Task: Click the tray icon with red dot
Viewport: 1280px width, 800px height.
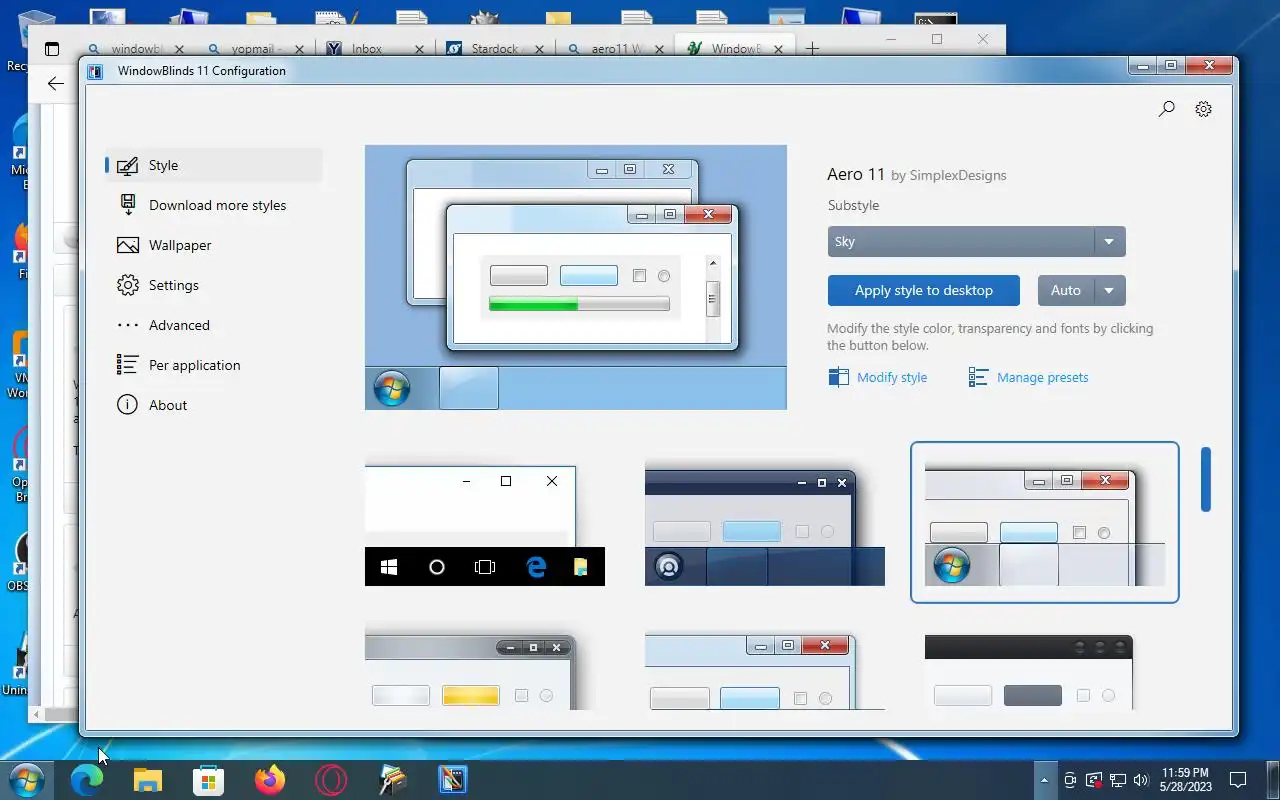Action: coord(1094,780)
